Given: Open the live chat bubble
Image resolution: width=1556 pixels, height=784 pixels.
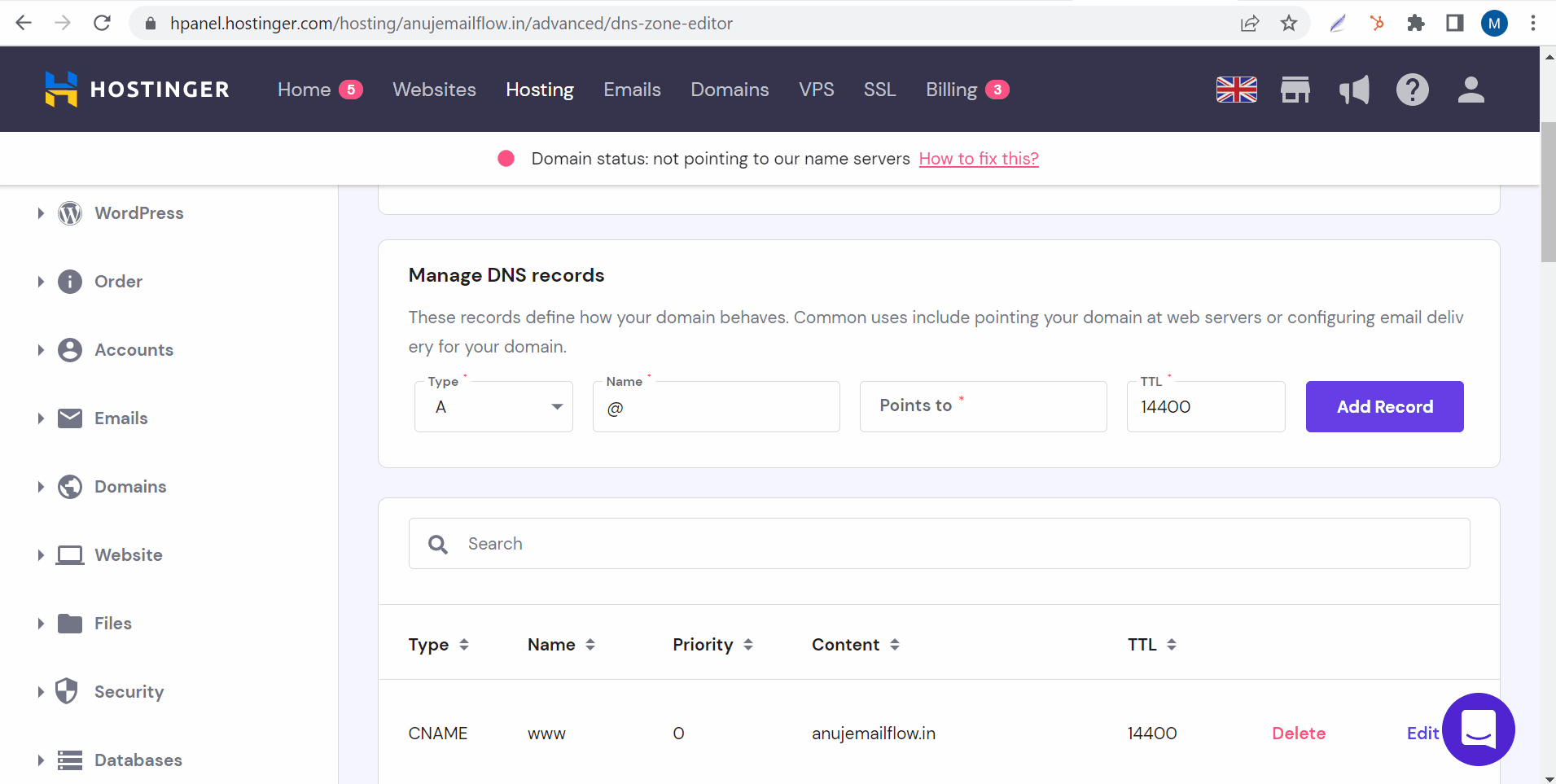Looking at the screenshot, I should 1477,729.
